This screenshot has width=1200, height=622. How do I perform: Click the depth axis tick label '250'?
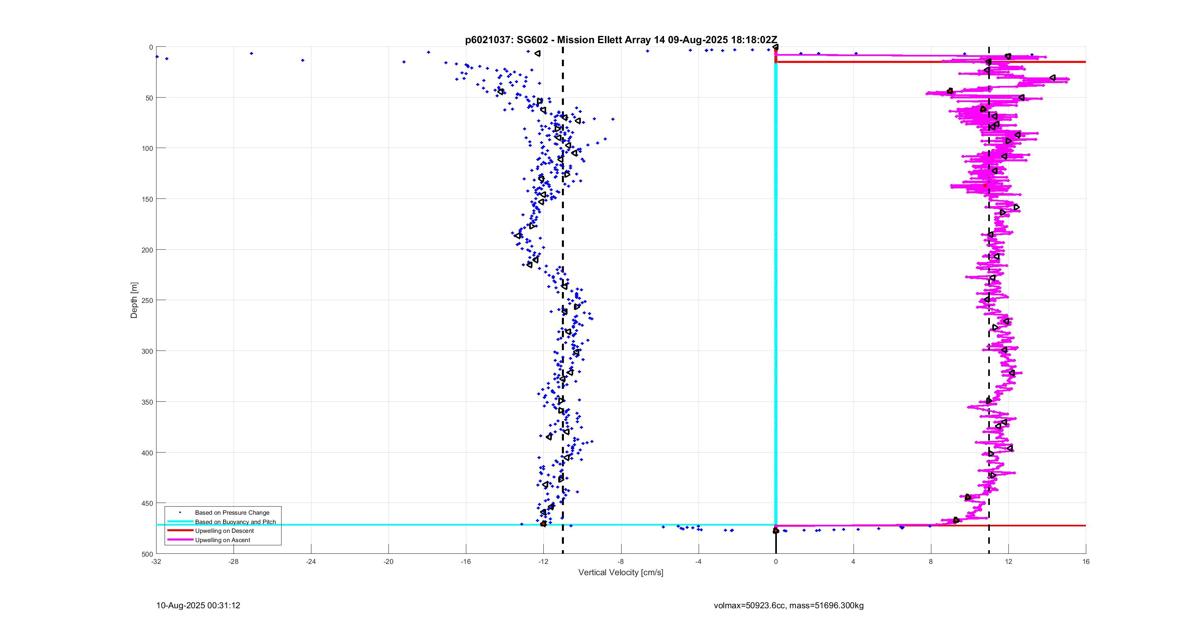click(x=146, y=300)
